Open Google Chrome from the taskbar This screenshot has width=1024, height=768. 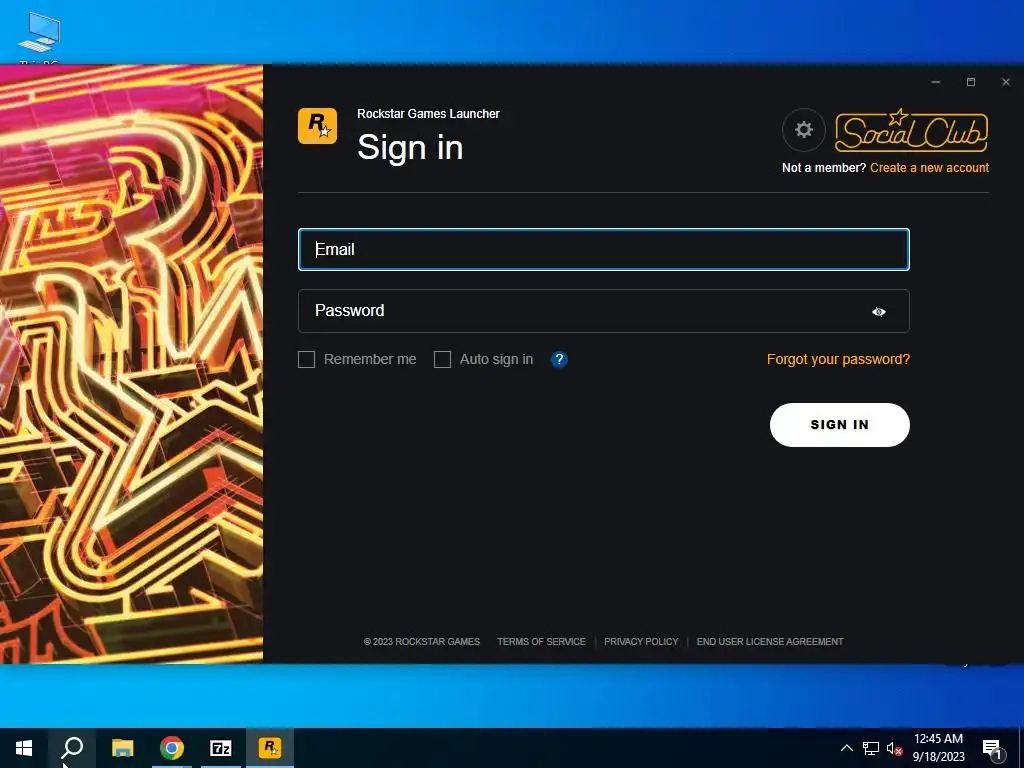pos(172,748)
